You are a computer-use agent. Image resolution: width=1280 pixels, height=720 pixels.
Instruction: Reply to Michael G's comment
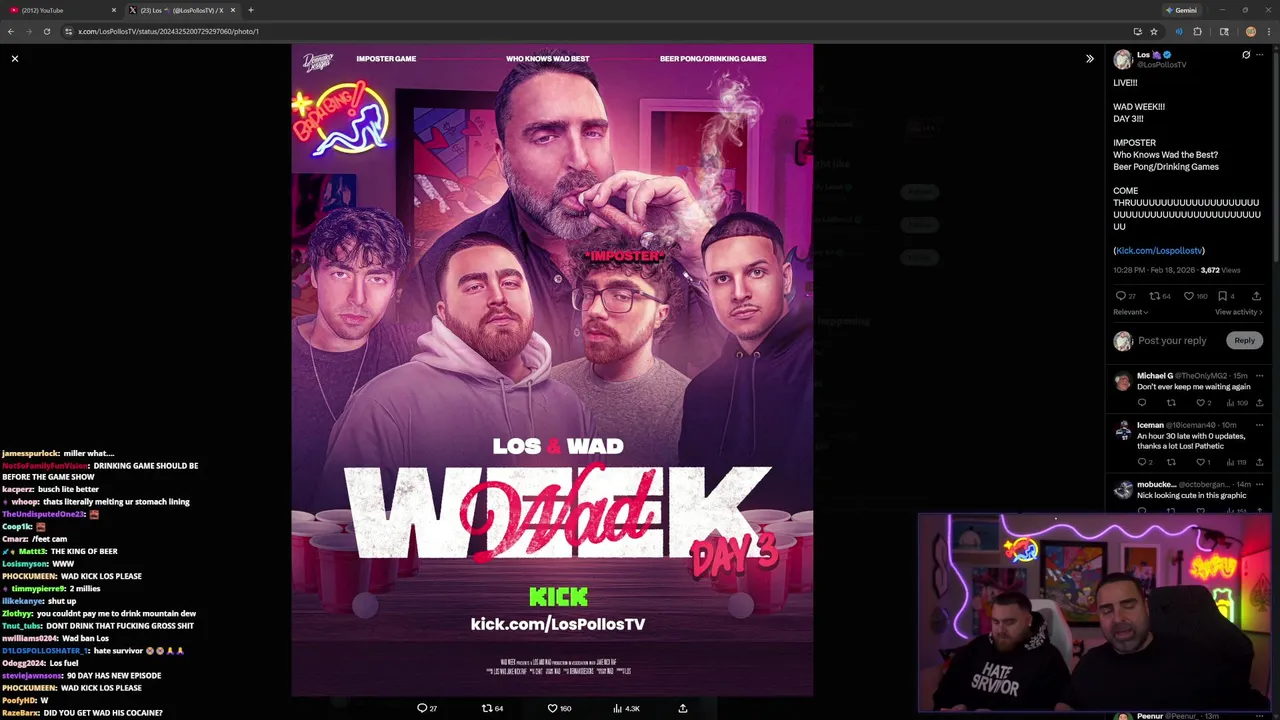(x=1142, y=403)
